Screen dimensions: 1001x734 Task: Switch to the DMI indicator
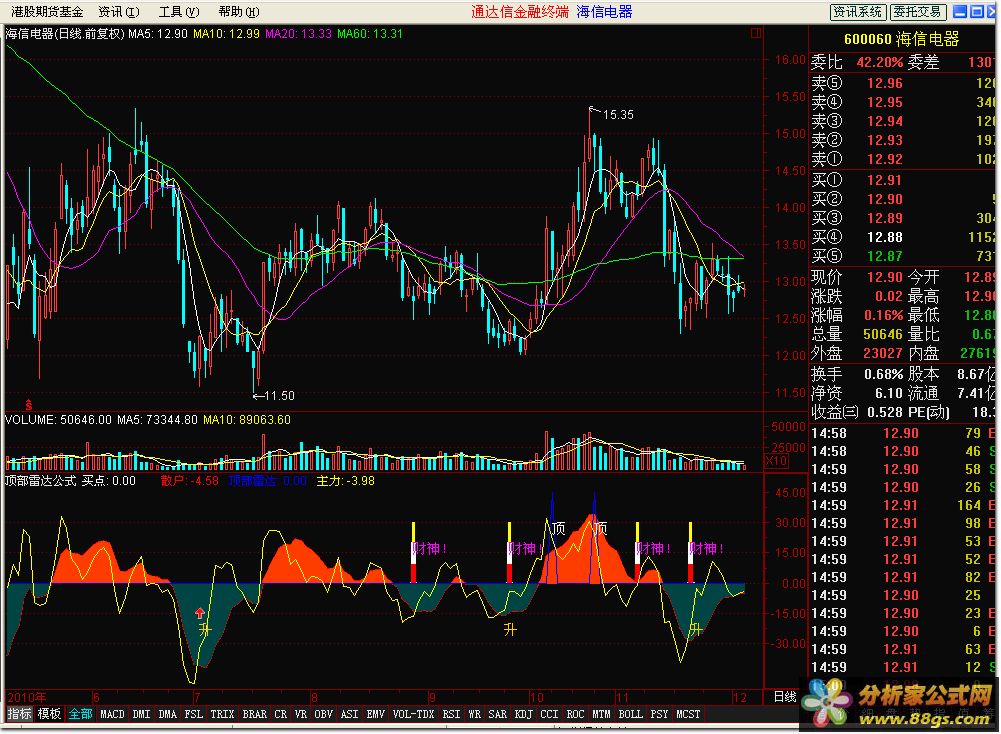tap(141, 714)
